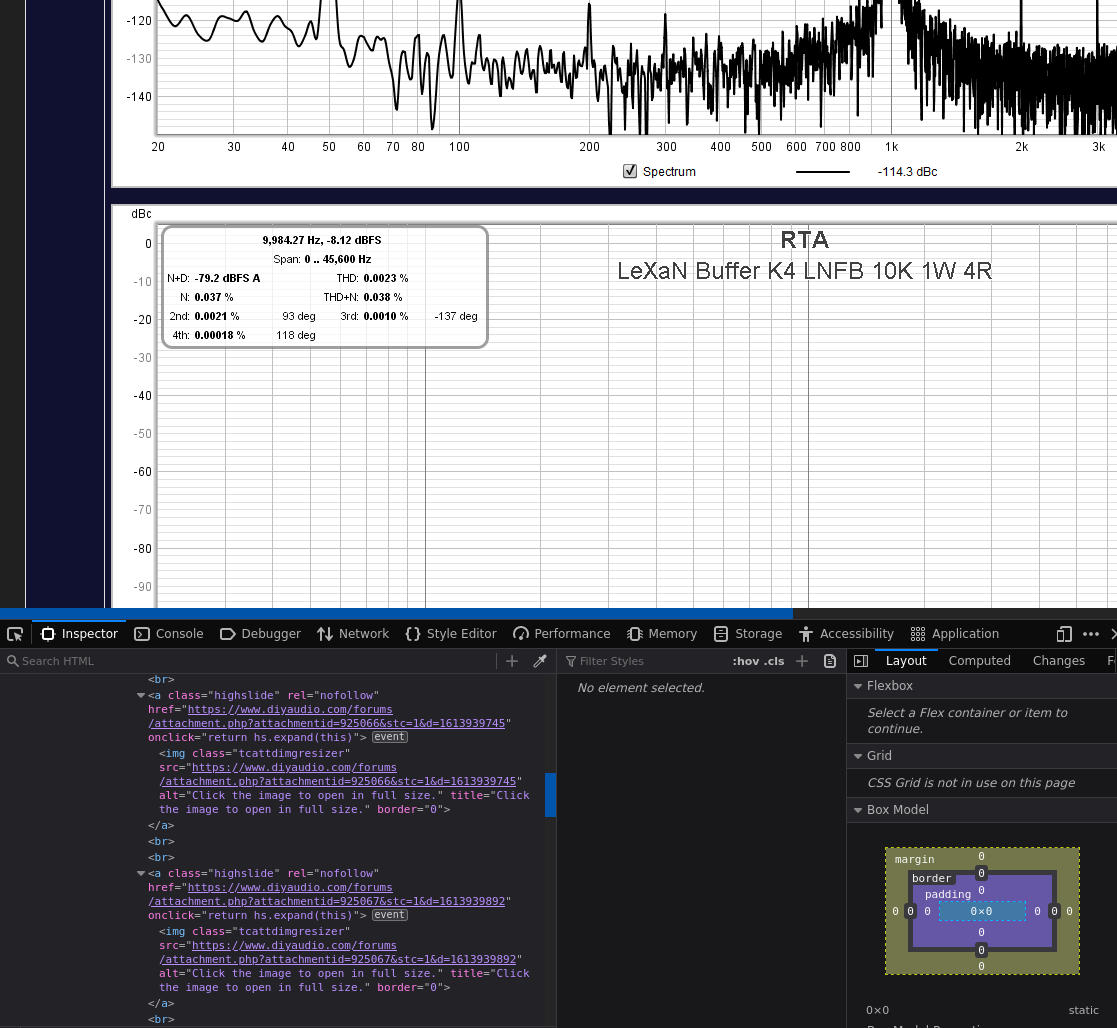Viewport: 1117px width, 1028px height.
Task: Click the RTA graph title
Action: click(x=804, y=240)
